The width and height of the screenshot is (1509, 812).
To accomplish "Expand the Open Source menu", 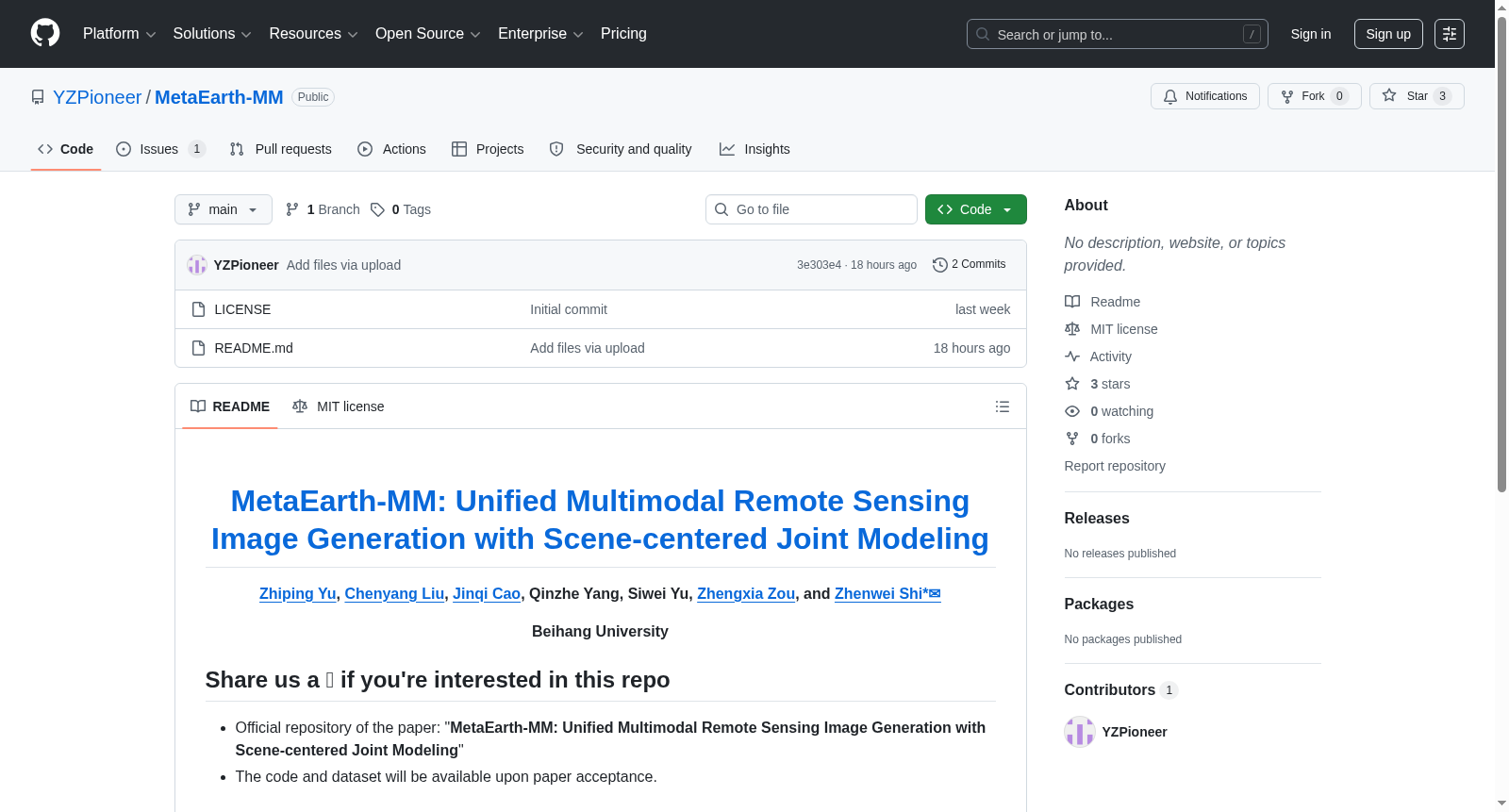I will (428, 34).
